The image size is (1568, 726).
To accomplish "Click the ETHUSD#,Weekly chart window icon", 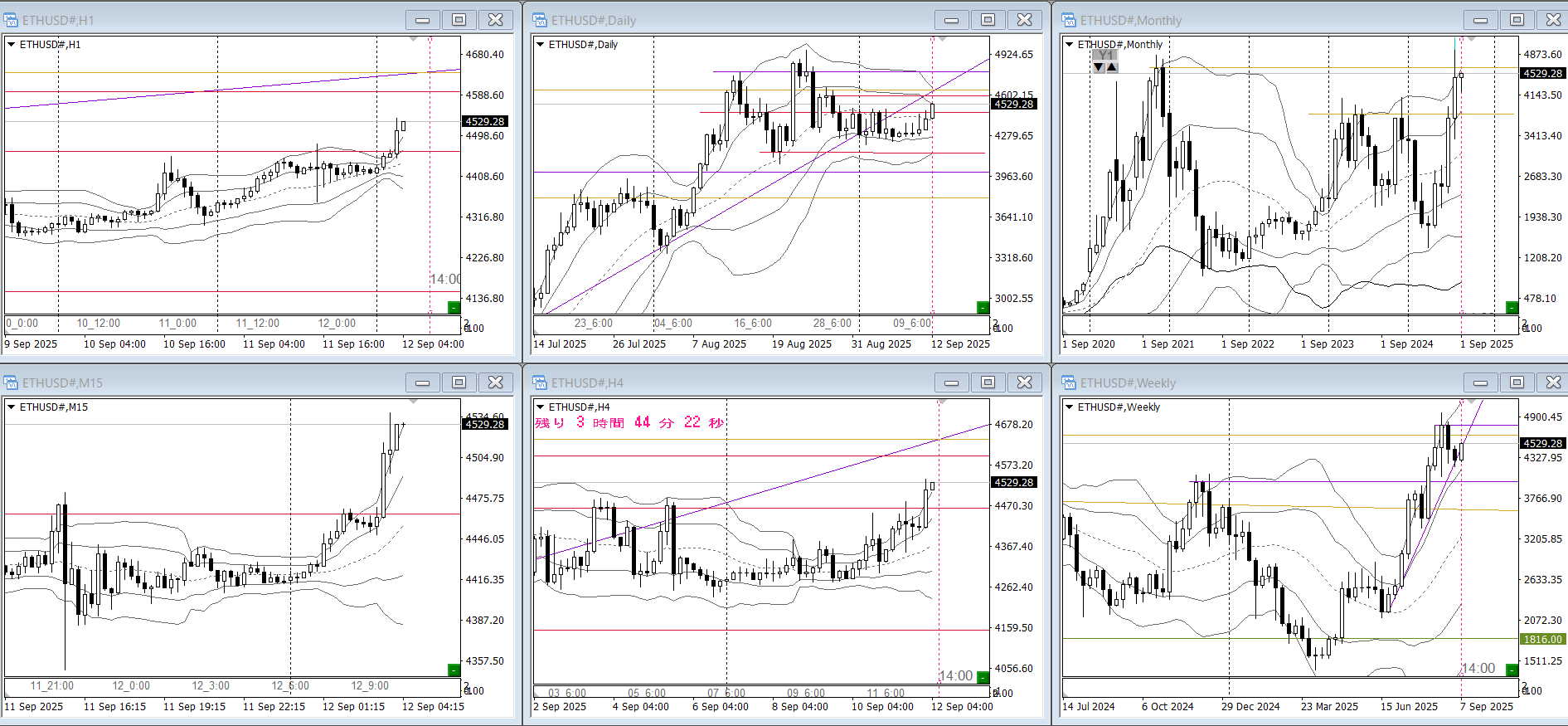I will click(1069, 382).
